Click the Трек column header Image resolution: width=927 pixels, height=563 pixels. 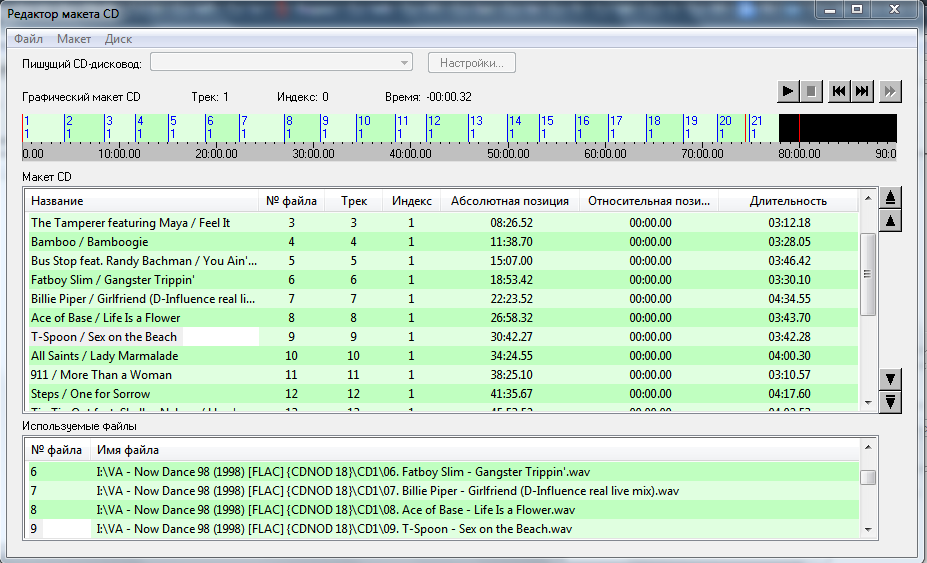tap(354, 201)
